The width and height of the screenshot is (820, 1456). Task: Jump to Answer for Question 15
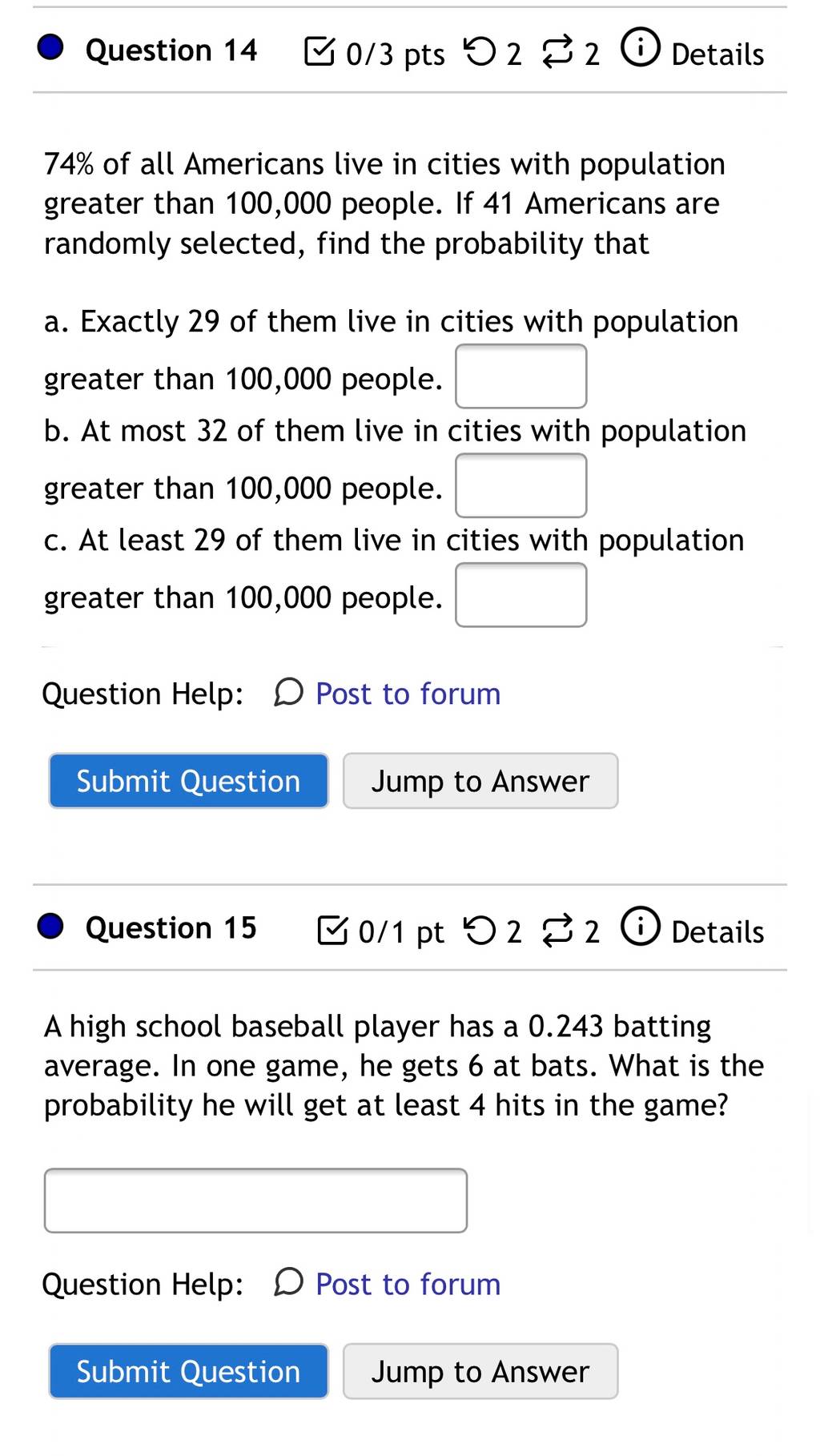point(480,1371)
